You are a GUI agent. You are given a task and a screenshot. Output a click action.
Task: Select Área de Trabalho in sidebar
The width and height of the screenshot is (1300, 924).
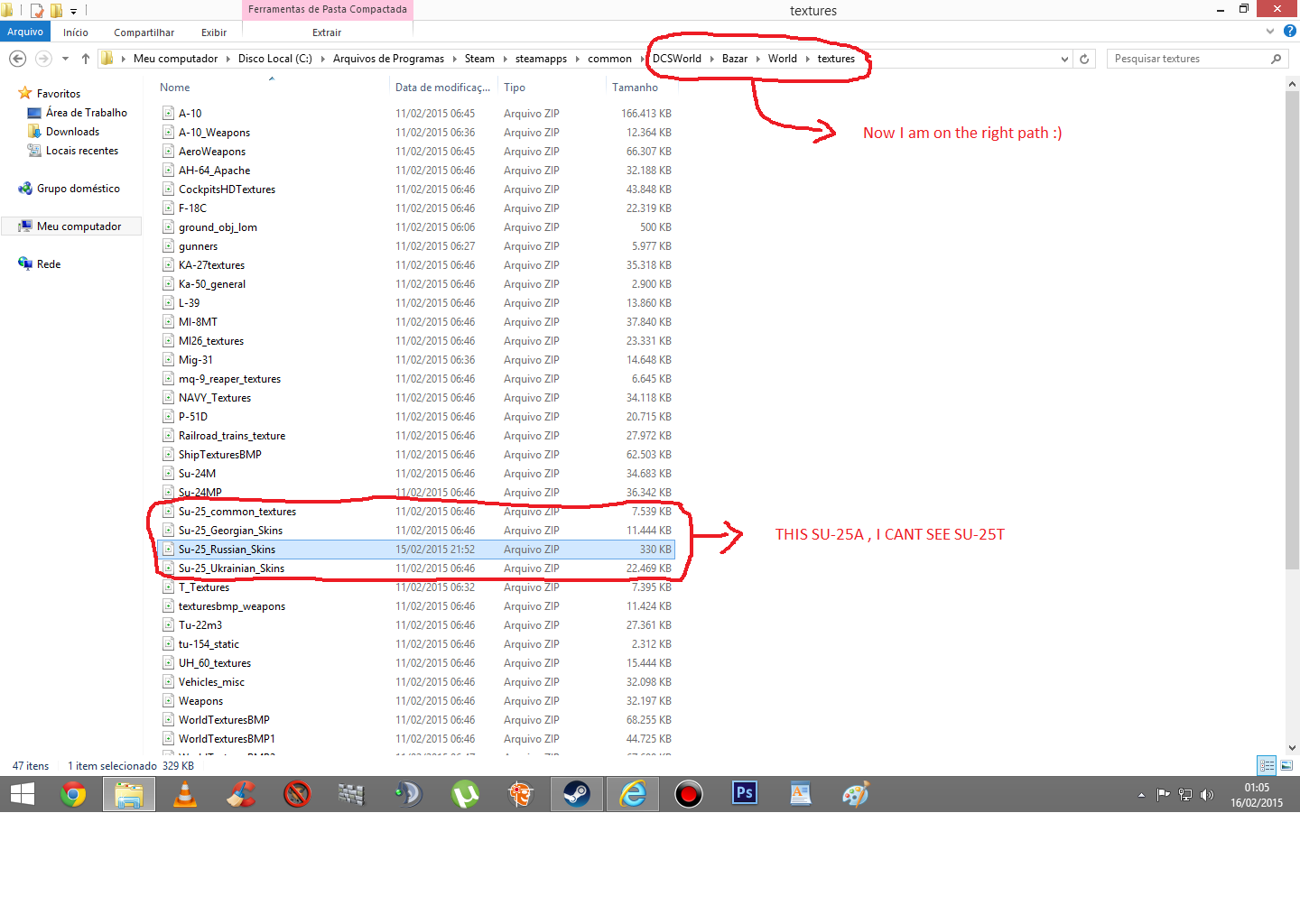click(x=86, y=113)
